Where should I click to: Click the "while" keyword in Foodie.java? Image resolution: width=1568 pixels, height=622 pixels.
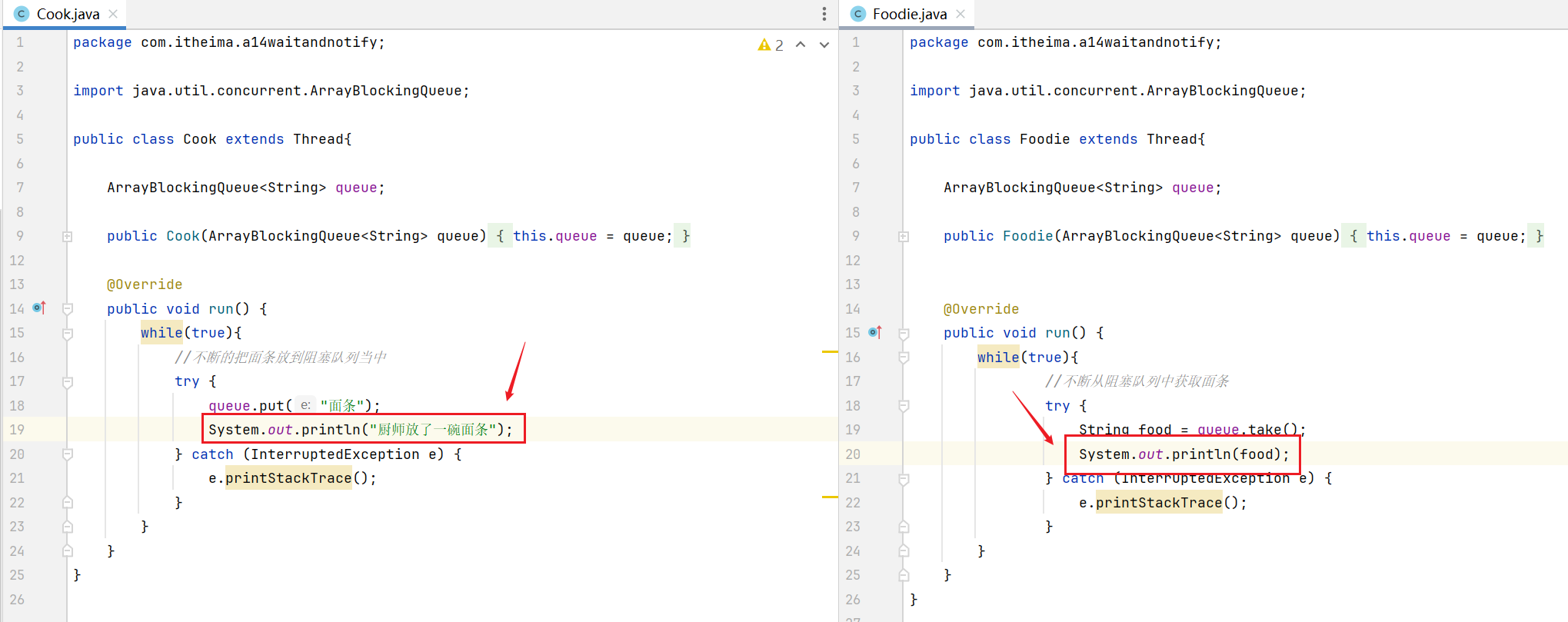click(x=998, y=358)
